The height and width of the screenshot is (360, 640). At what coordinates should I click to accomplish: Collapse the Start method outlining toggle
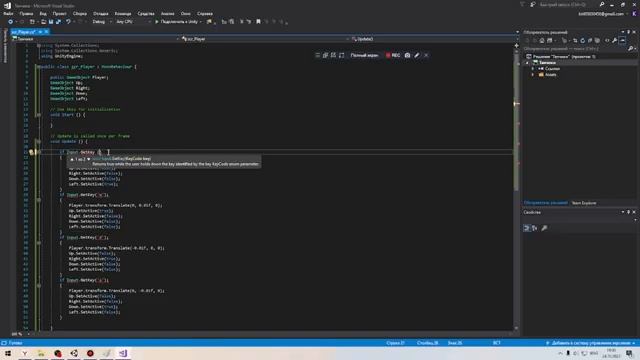(39, 115)
